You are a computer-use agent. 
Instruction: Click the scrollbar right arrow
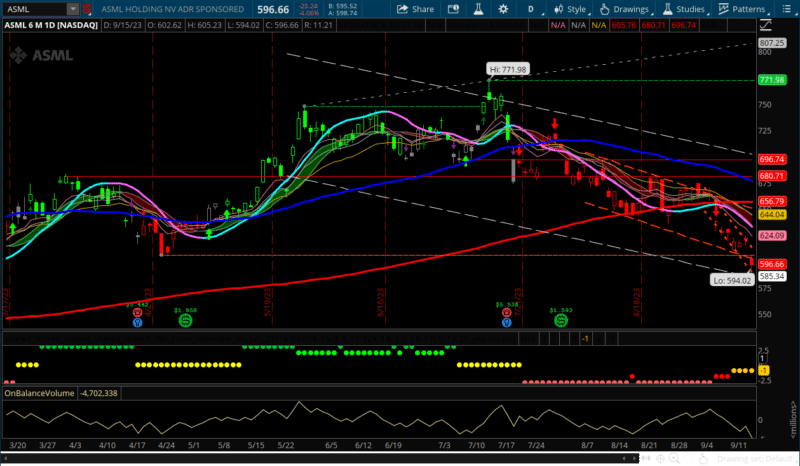pyautogui.click(x=635, y=458)
